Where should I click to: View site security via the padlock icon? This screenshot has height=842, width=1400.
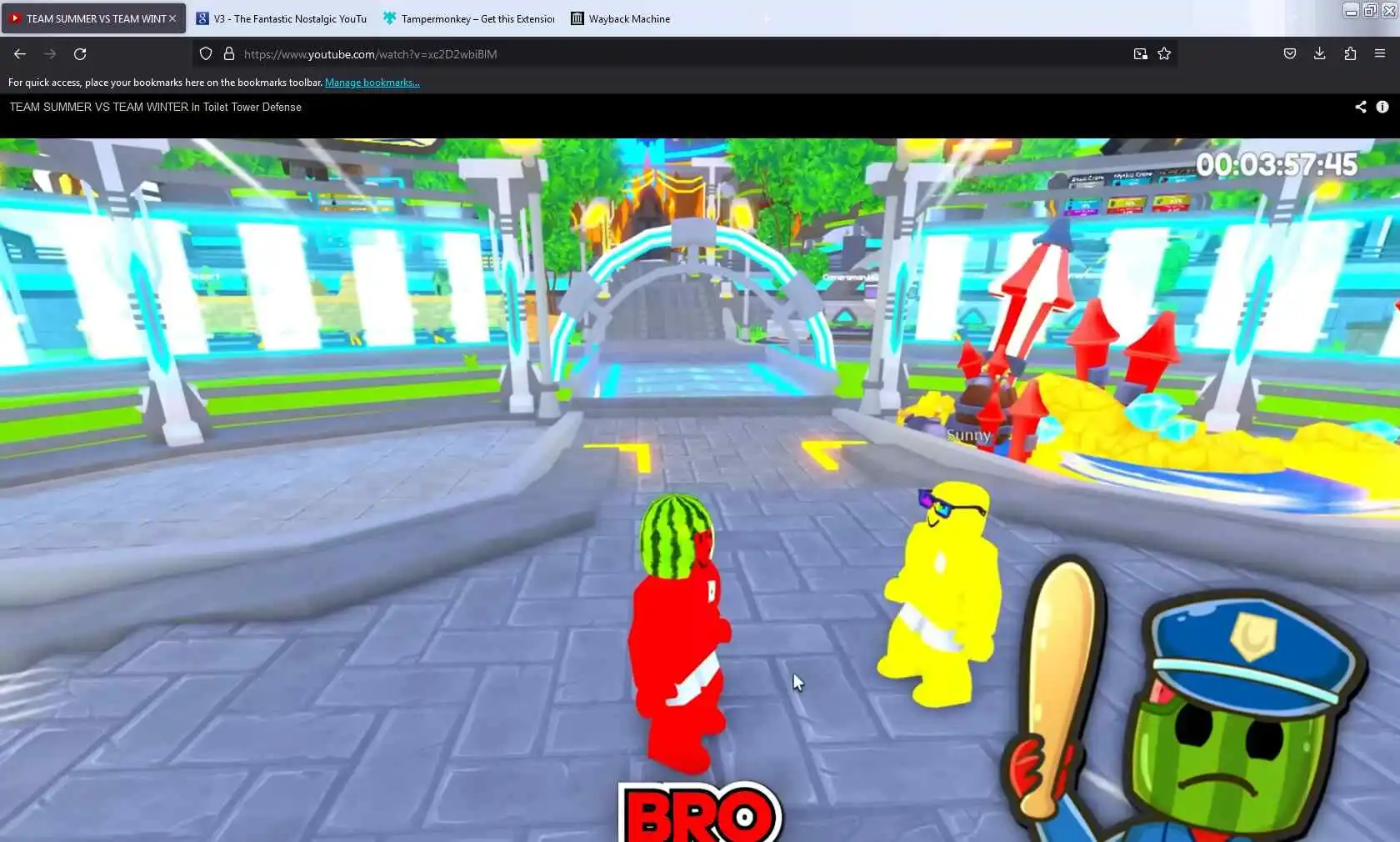tap(229, 53)
